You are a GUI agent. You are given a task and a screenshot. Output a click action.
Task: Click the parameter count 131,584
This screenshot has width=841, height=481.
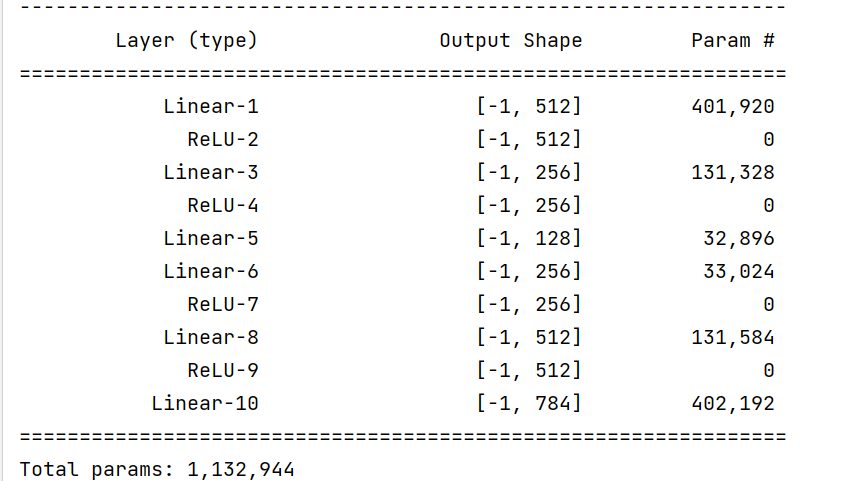pyautogui.click(x=733, y=337)
